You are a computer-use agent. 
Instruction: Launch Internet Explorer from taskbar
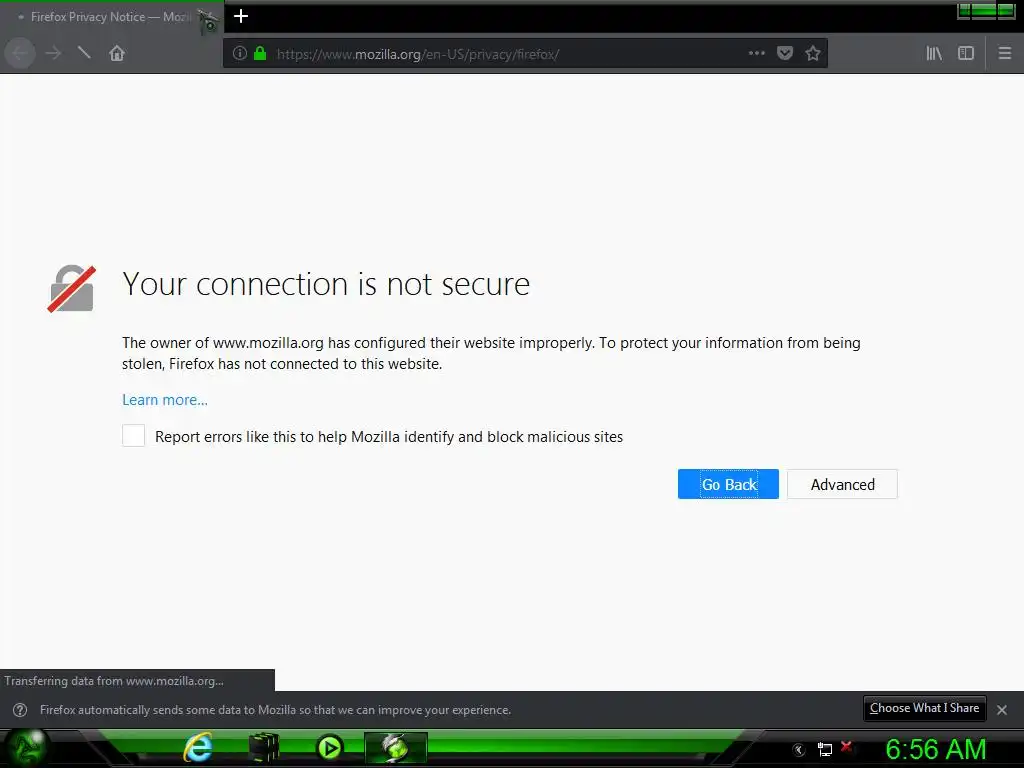point(198,748)
